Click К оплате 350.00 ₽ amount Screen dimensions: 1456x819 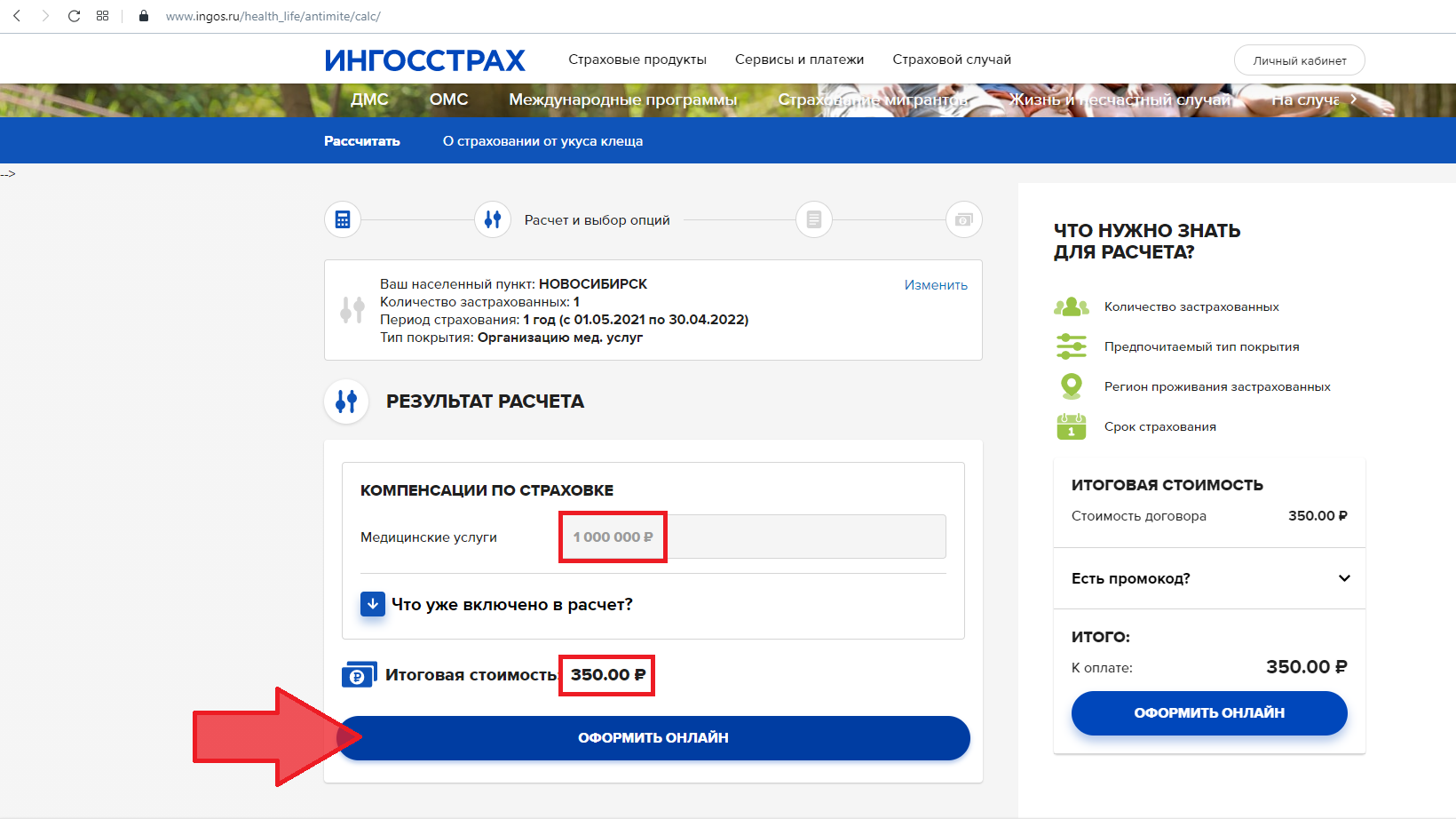1306,667
